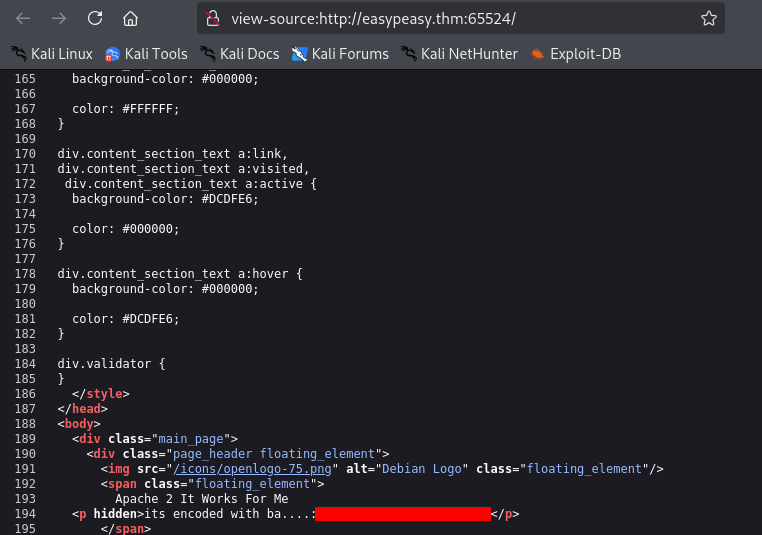This screenshot has height=535, width=762.
Task: Open the Exploit-DB bookmark
Action: [575, 54]
